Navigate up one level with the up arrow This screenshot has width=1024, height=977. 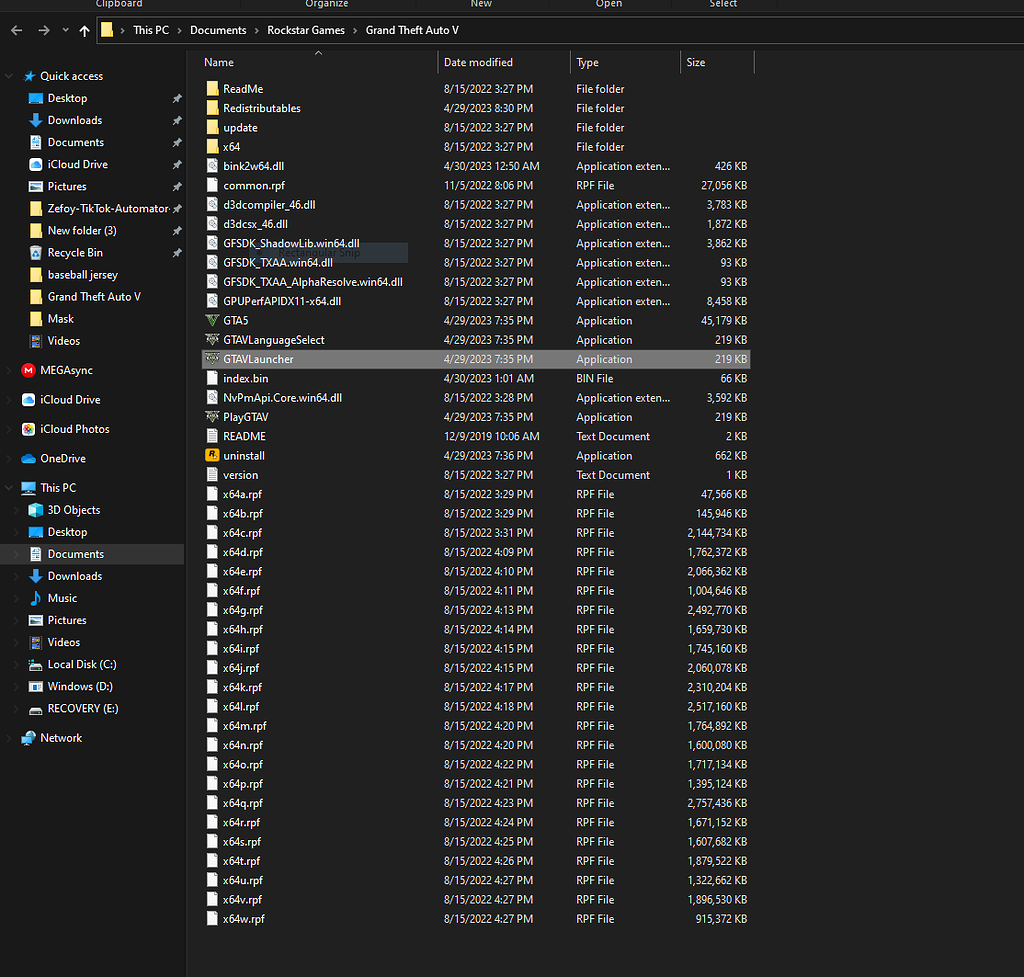click(84, 30)
